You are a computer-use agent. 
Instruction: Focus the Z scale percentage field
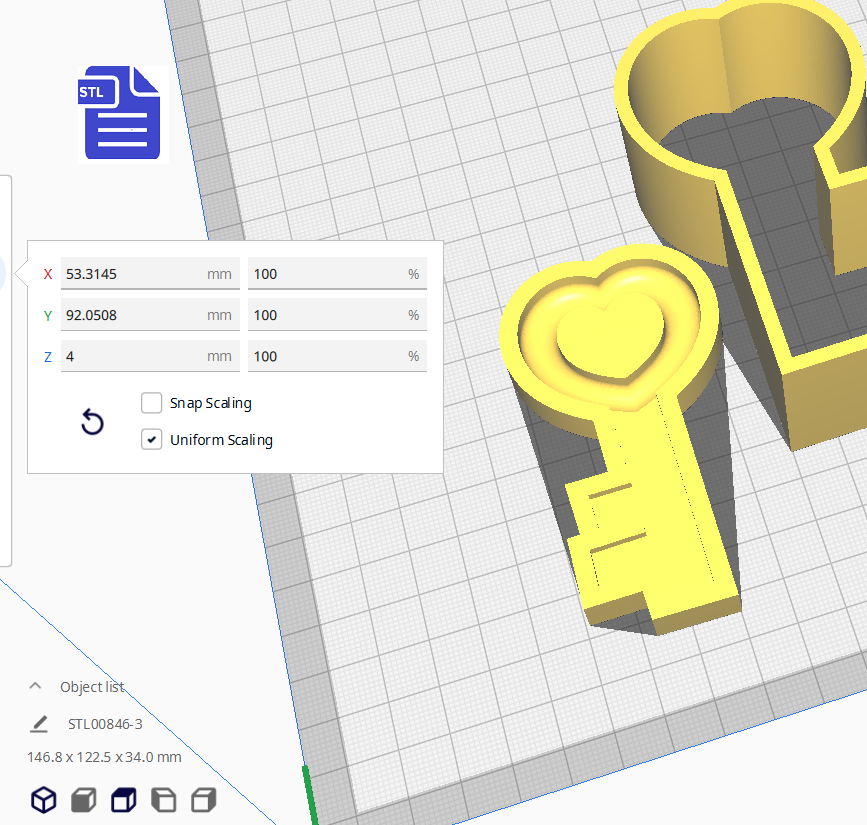pyautogui.click(x=325, y=356)
